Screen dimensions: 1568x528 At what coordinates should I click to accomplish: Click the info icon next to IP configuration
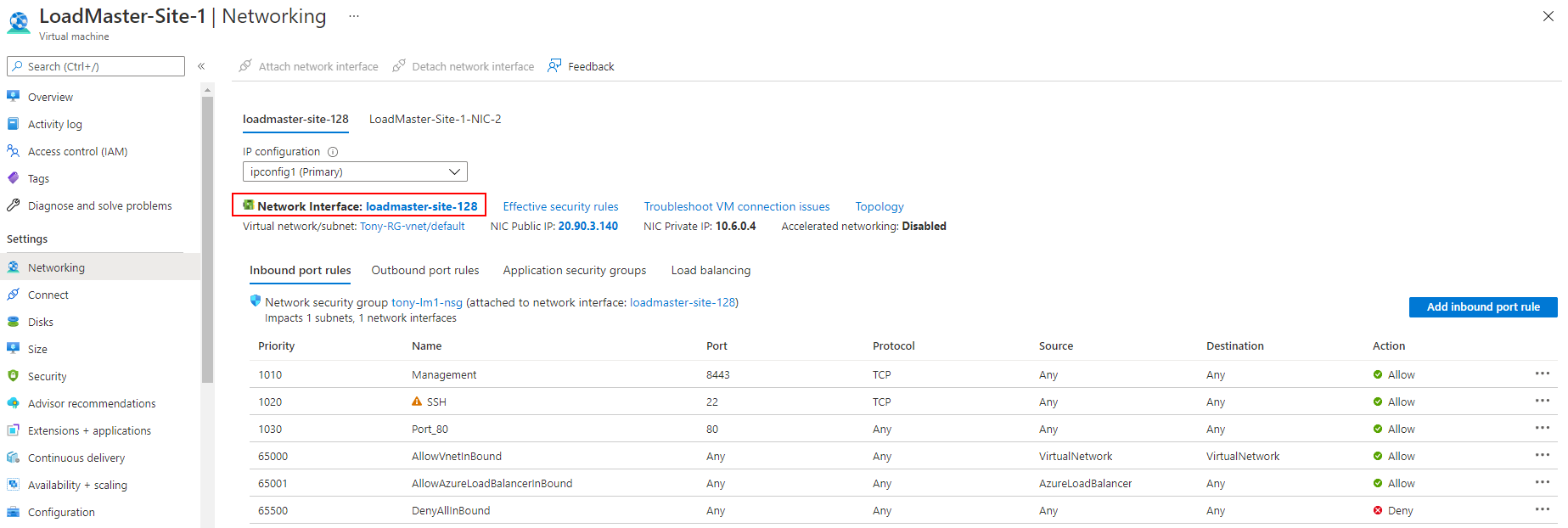coord(333,152)
